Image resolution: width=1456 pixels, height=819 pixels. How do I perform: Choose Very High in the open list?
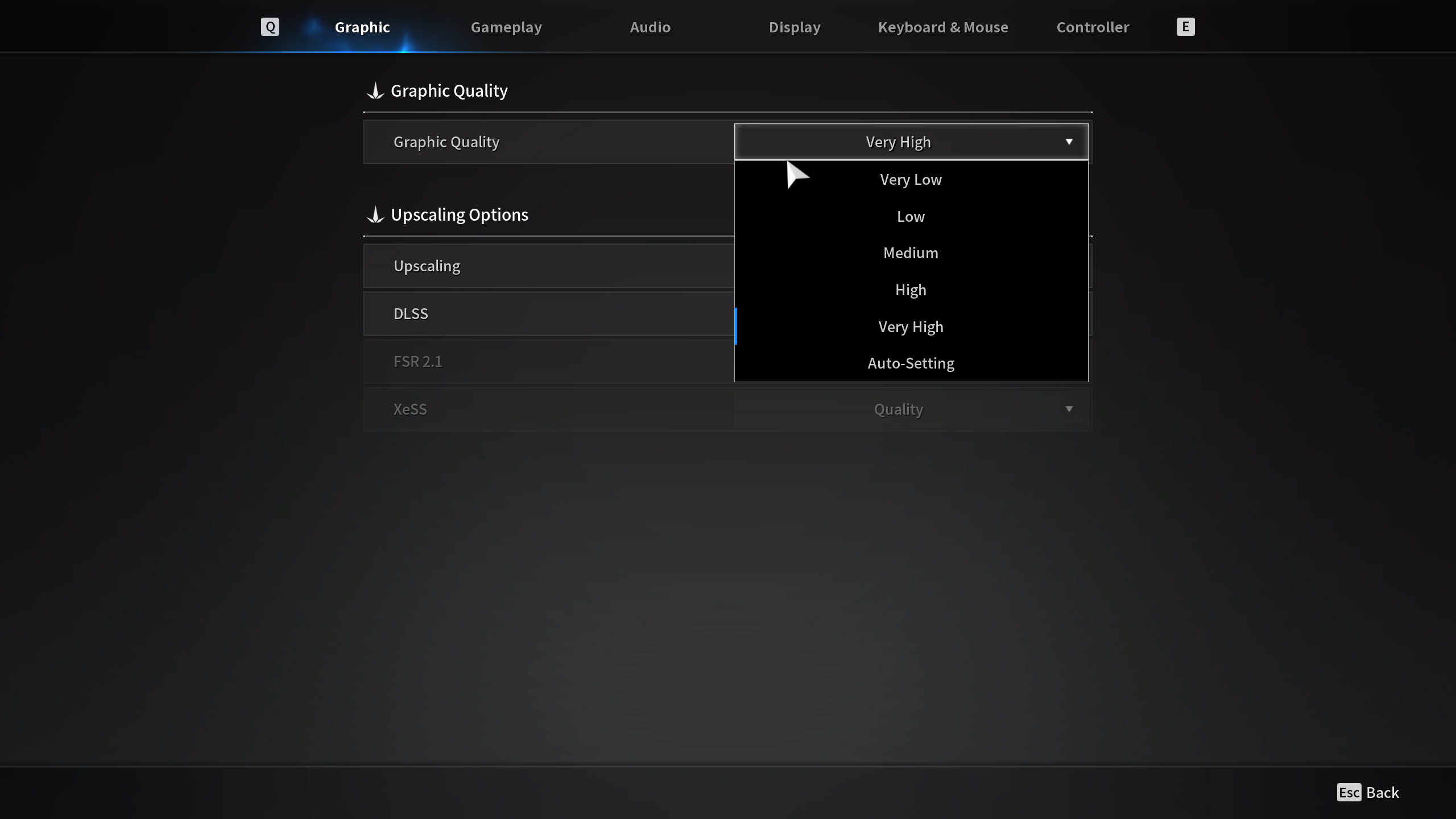(911, 327)
